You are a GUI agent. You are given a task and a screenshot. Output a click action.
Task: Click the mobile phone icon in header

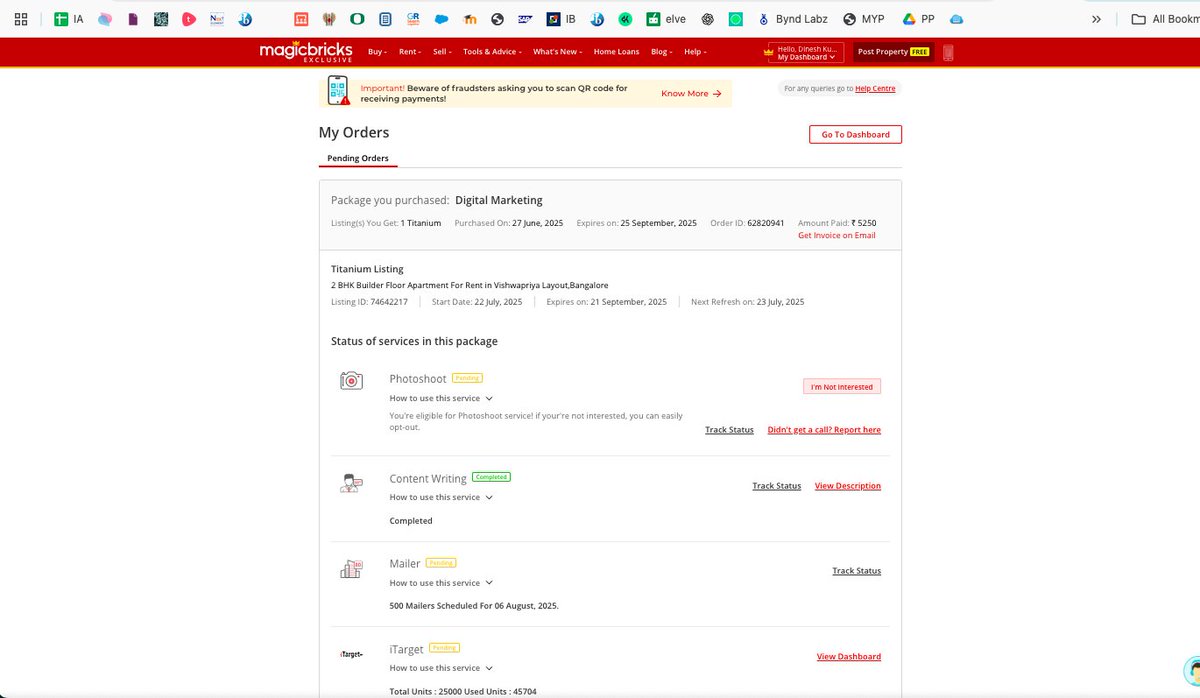click(948, 52)
